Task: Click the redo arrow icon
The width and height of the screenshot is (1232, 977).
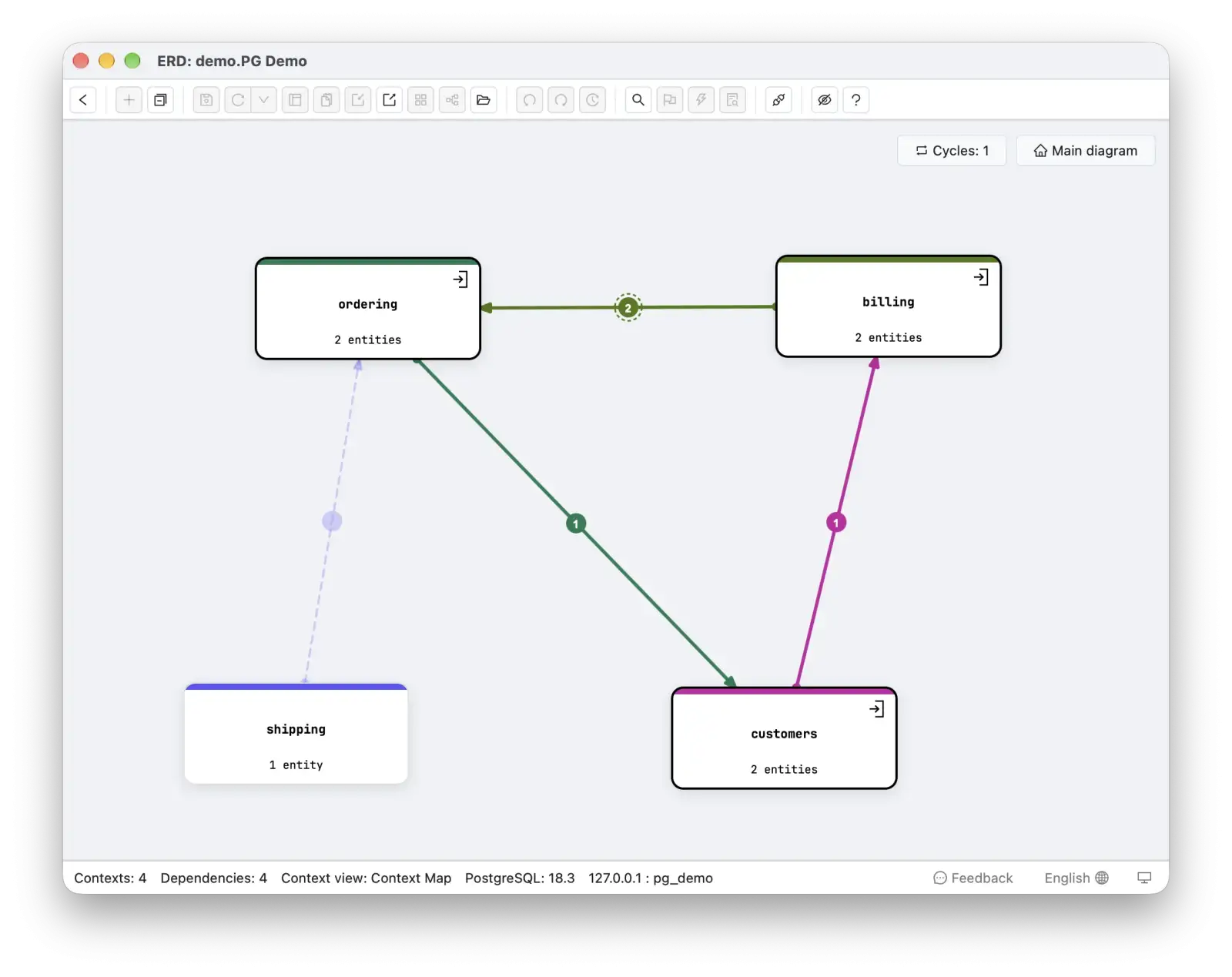Action: [561, 100]
